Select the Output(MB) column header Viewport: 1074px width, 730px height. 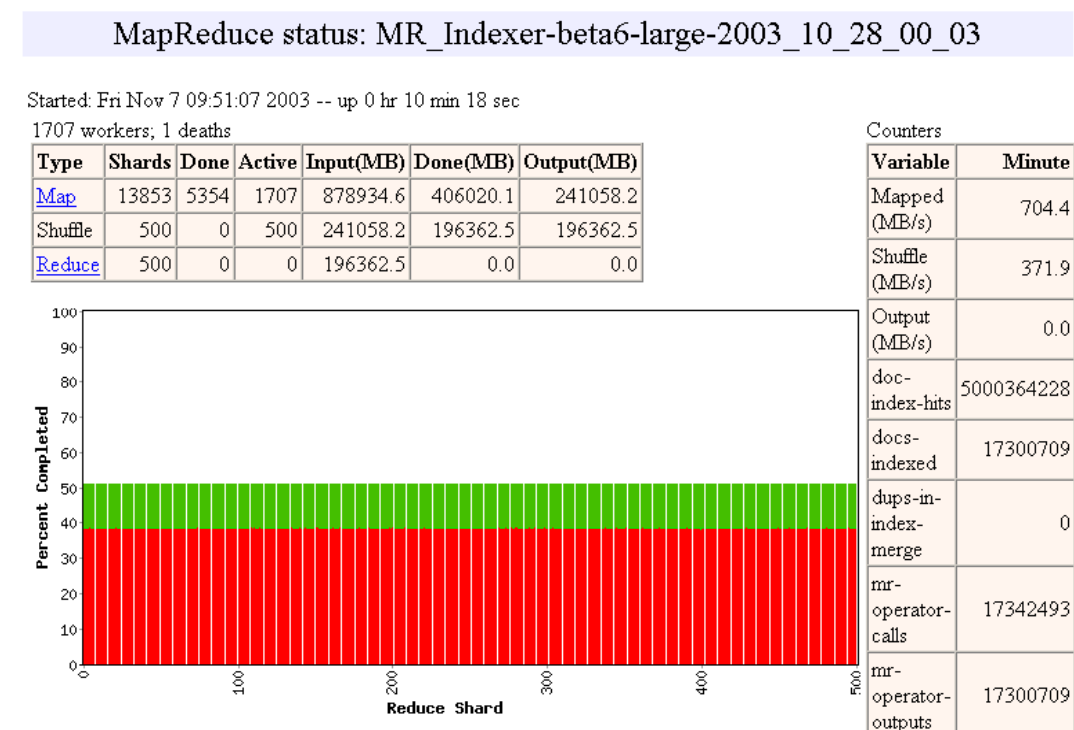pos(580,162)
